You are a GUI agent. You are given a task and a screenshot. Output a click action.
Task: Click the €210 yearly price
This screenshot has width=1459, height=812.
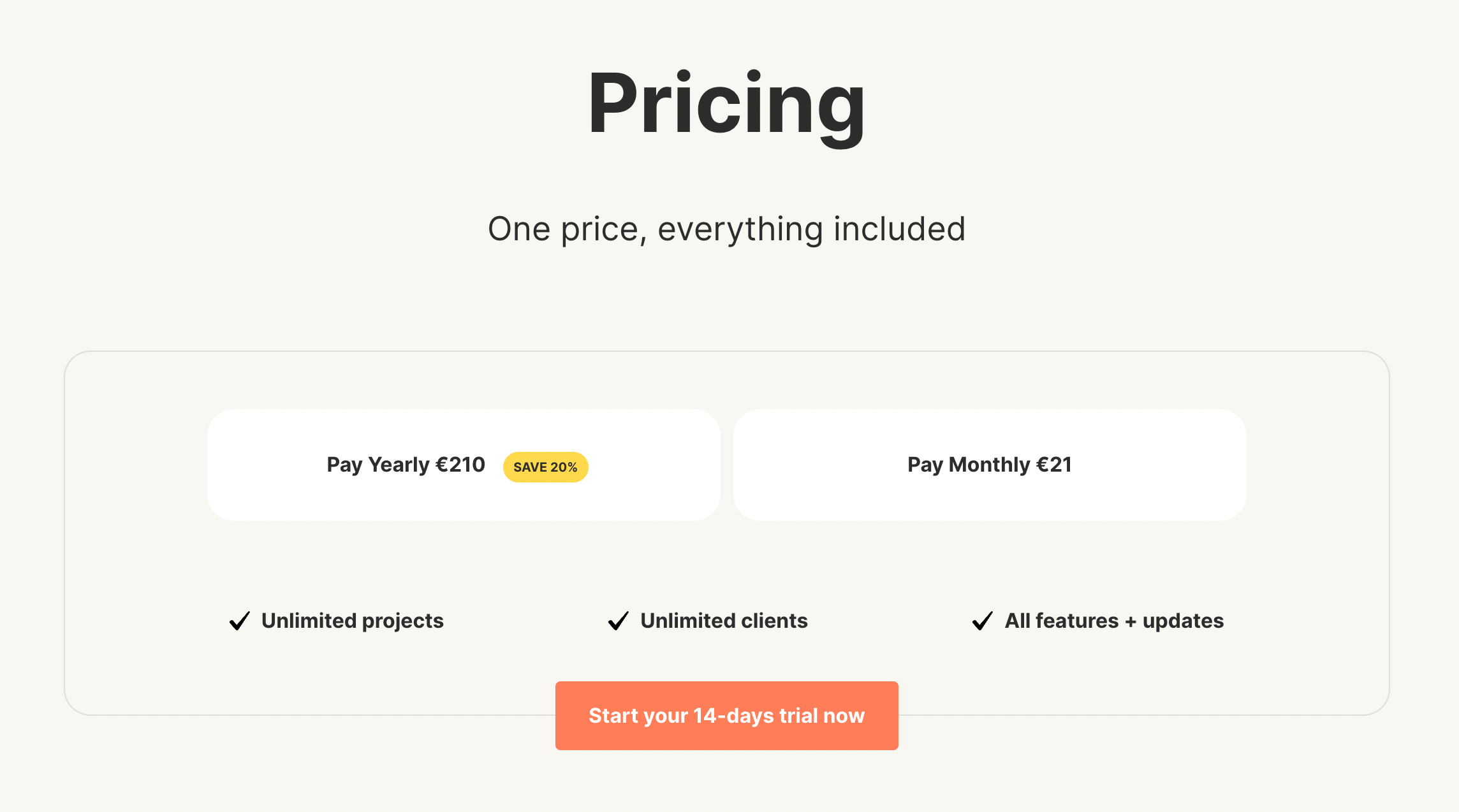pyautogui.click(x=460, y=465)
